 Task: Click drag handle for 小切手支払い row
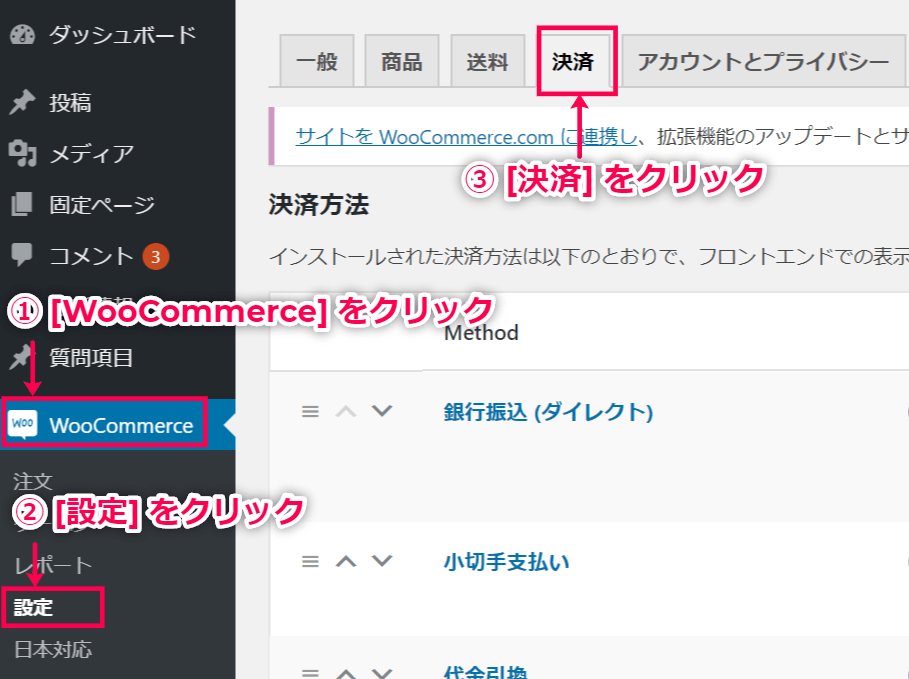point(310,561)
